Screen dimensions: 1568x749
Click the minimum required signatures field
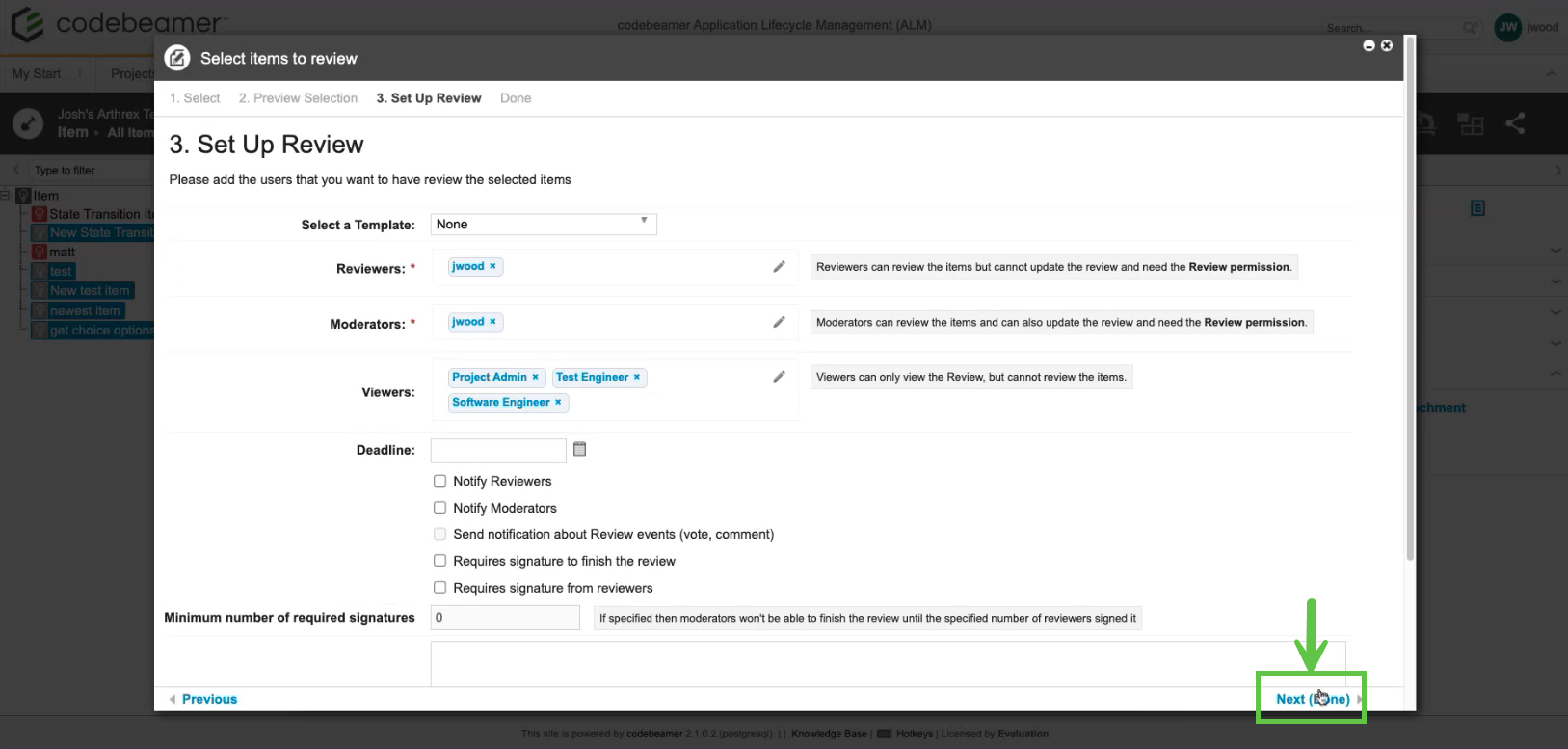(x=505, y=618)
